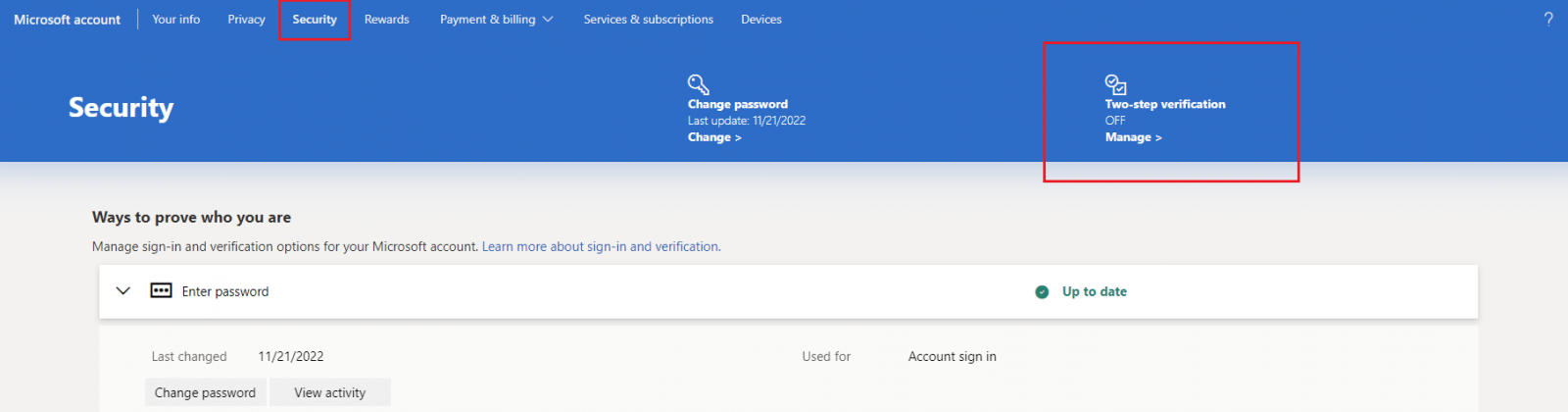Collapse the Enter password section chevron
Viewport: 1568px width, 412px height.
pyautogui.click(x=123, y=291)
